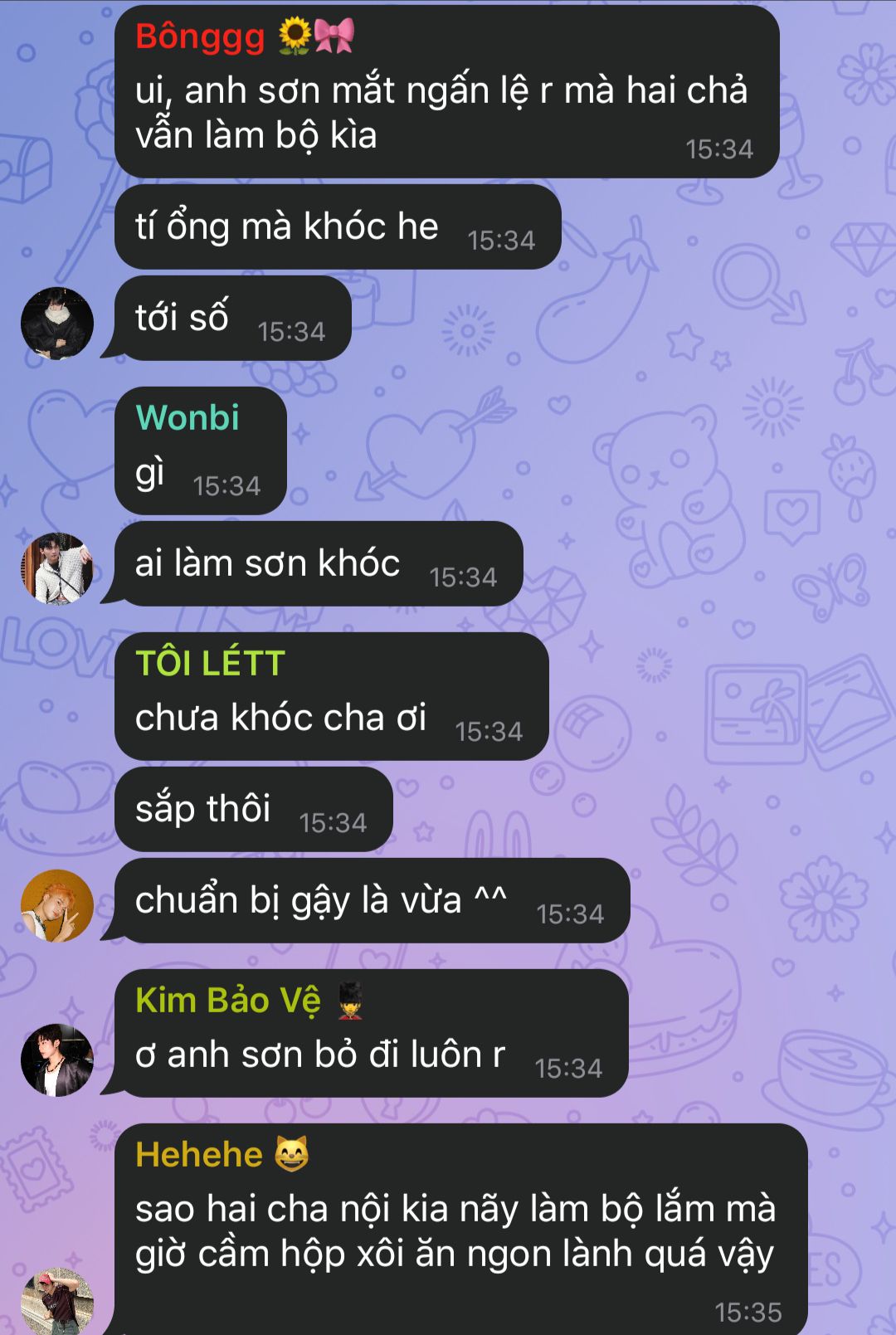Tap Kim Bảo Vệ's profile picture

coord(57,1060)
